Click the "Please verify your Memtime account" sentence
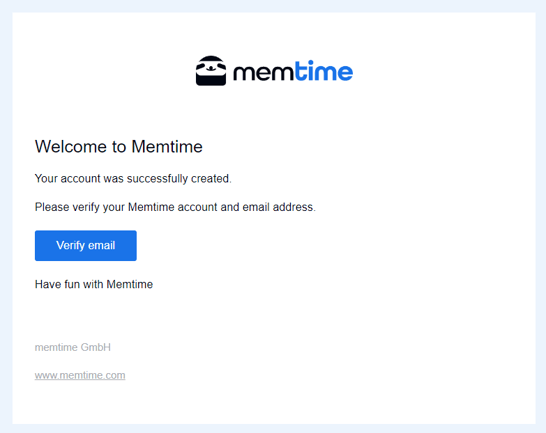The height and width of the screenshot is (433, 546). 175,207
